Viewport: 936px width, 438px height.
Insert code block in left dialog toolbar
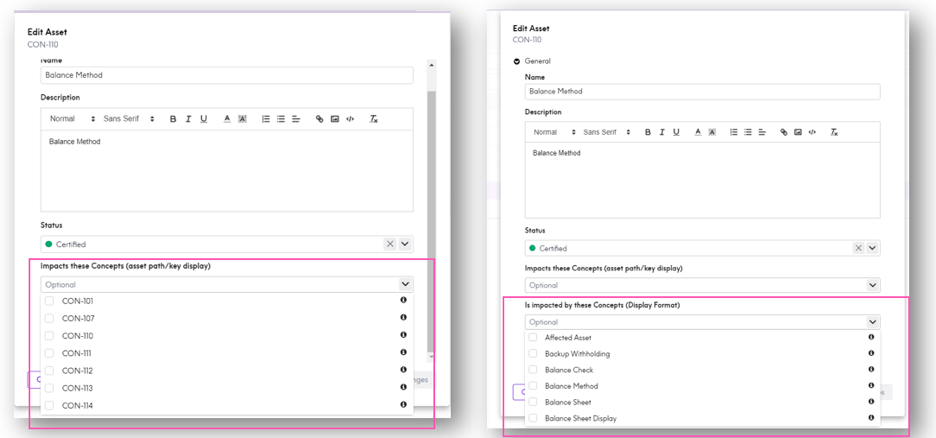click(x=350, y=119)
